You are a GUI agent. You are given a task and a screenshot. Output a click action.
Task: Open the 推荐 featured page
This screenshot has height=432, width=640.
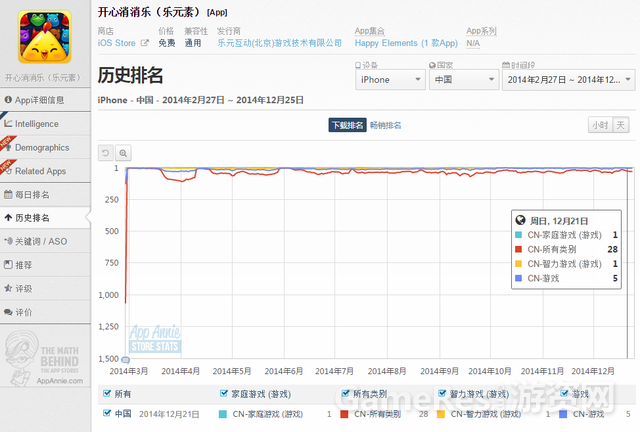coord(45,265)
